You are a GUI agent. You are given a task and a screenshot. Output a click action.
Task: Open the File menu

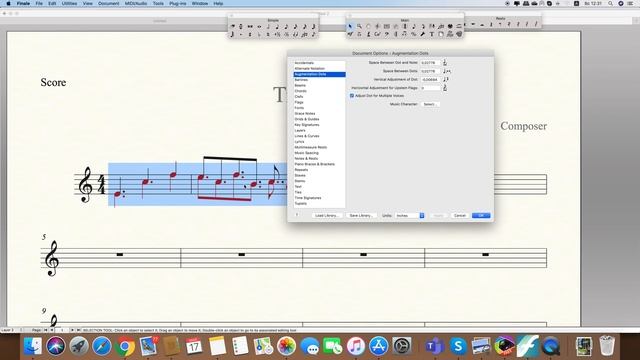coord(39,3)
